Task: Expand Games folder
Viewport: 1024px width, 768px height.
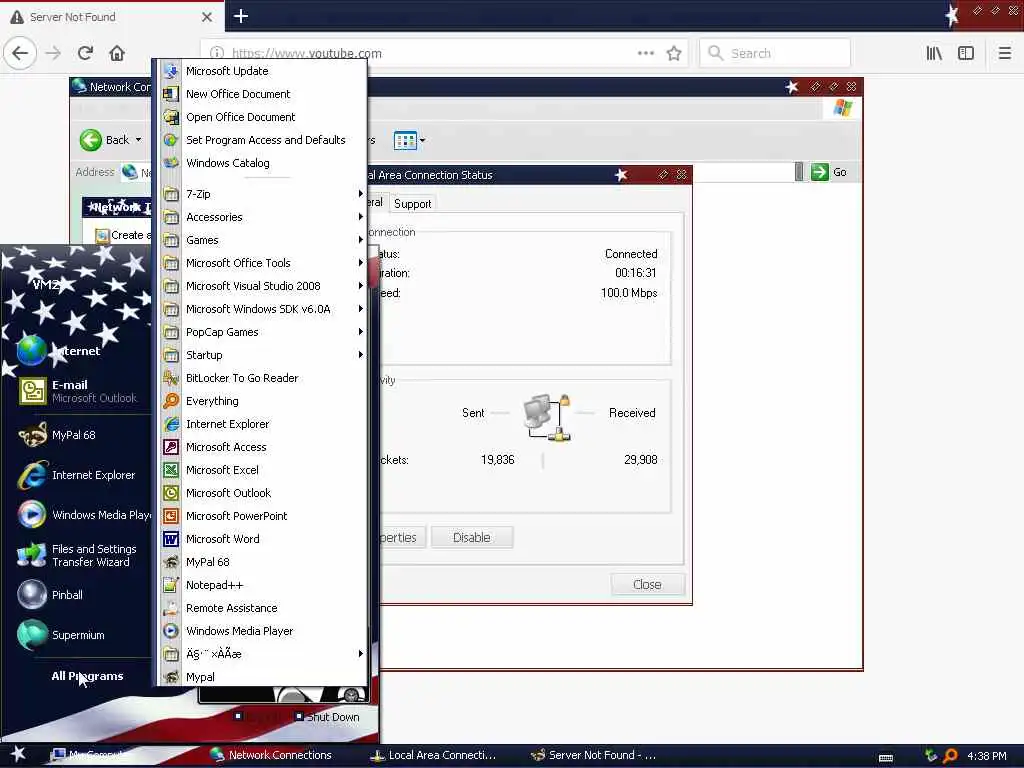Action: coord(263,240)
